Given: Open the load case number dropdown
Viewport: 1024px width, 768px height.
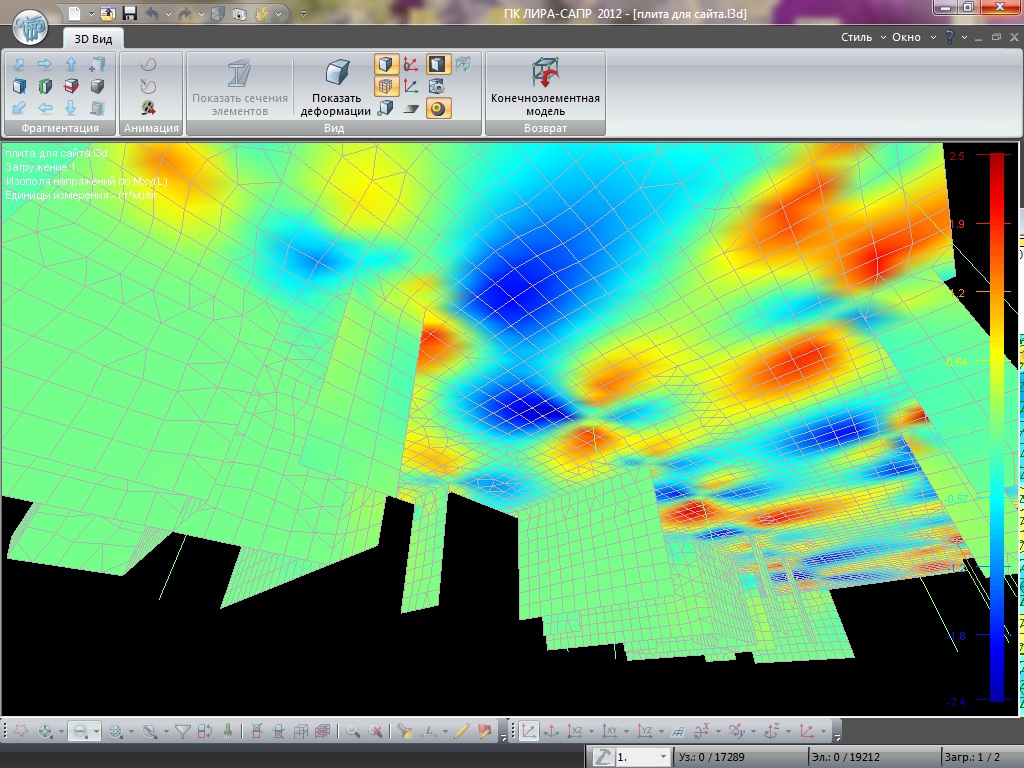Looking at the screenshot, I should pyautogui.click(x=663, y=757).
